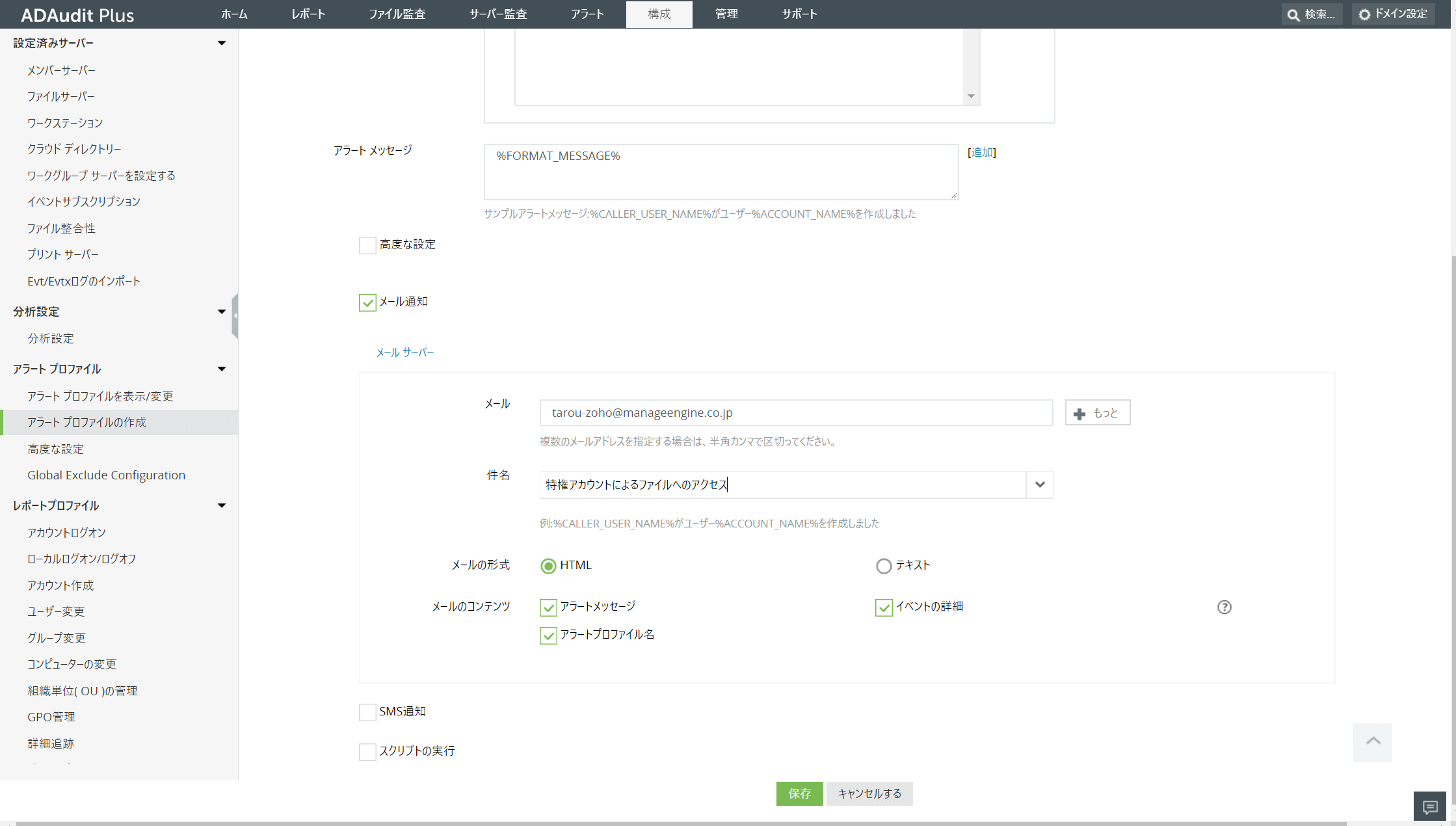
Task: Click help question mark icon
Action: click(1224, 607)
